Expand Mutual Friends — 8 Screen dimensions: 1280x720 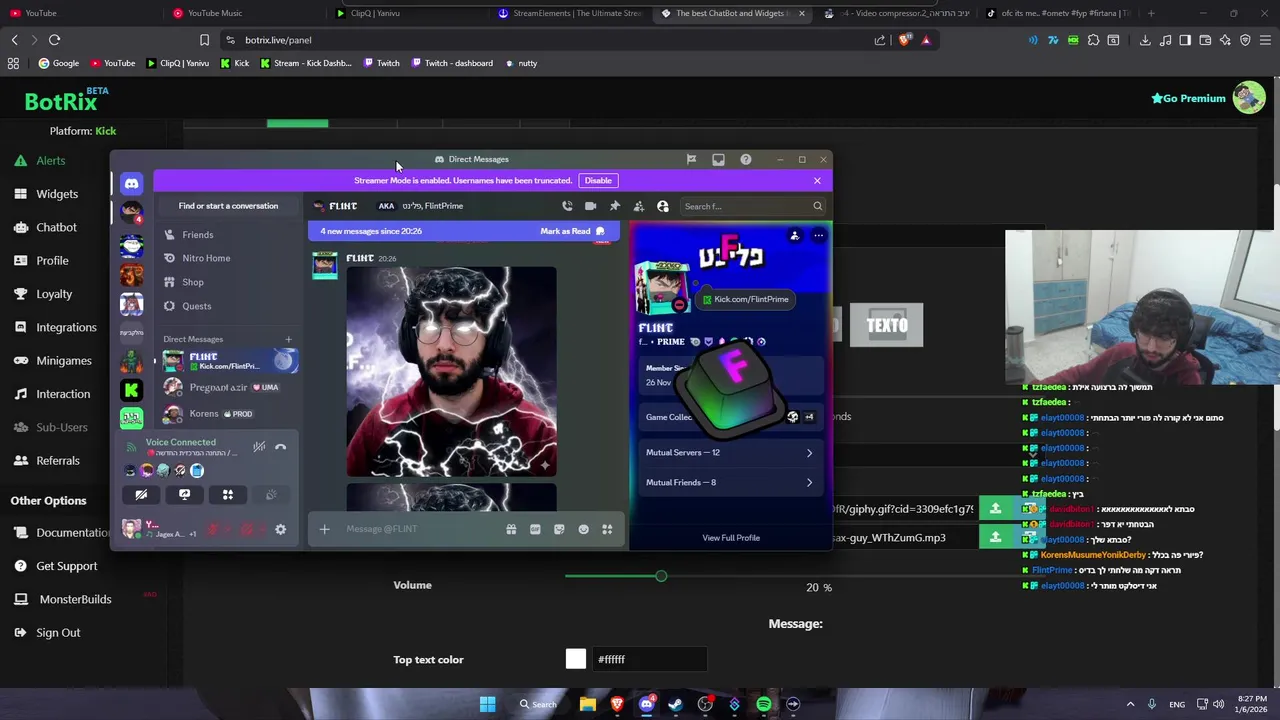[x=729, y=482]
